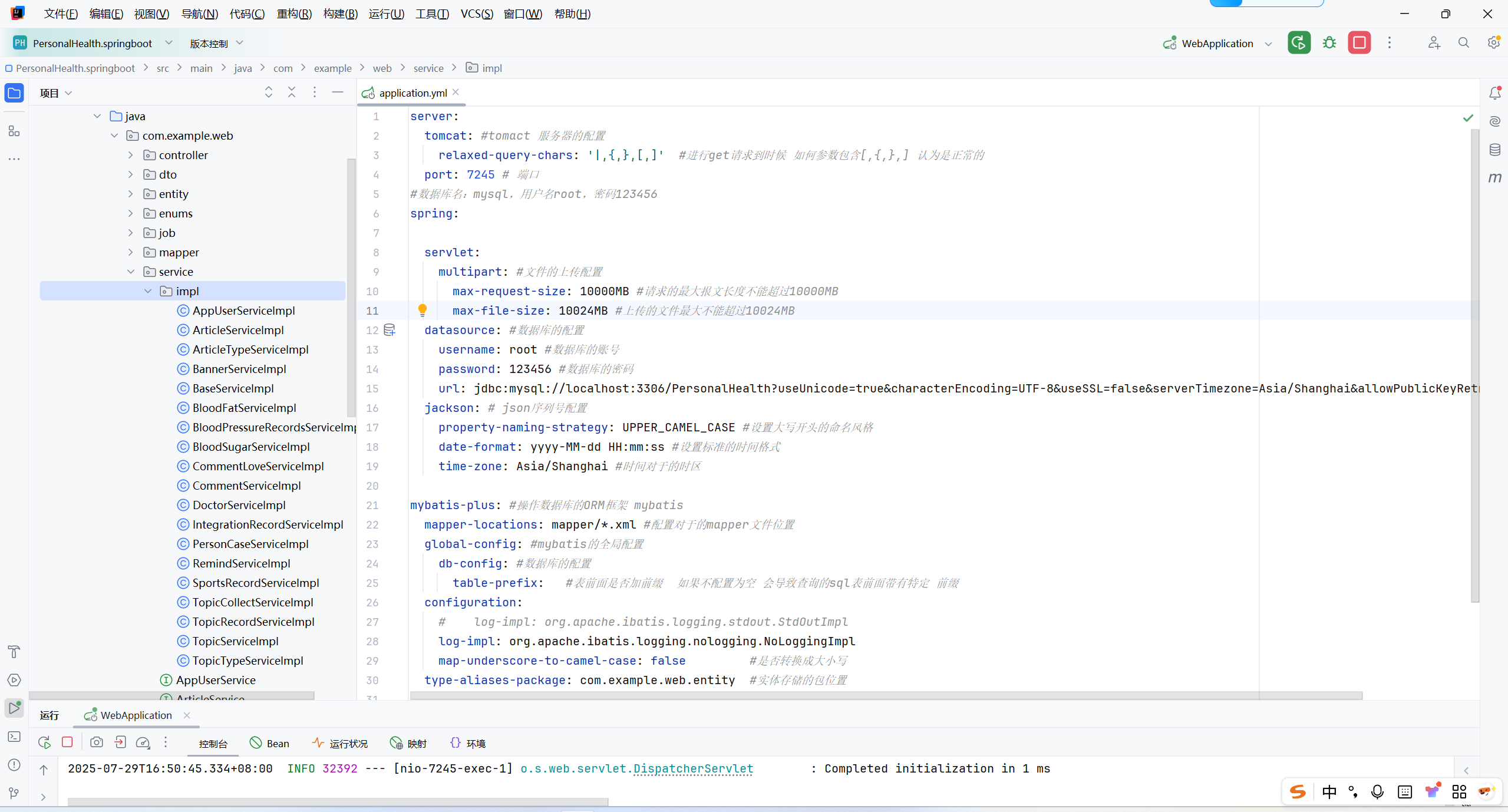Viewport: 1508px width, 812px height.
Task: Click 'service' in the breadcrumb path
Action: click(x=428, y=68)
